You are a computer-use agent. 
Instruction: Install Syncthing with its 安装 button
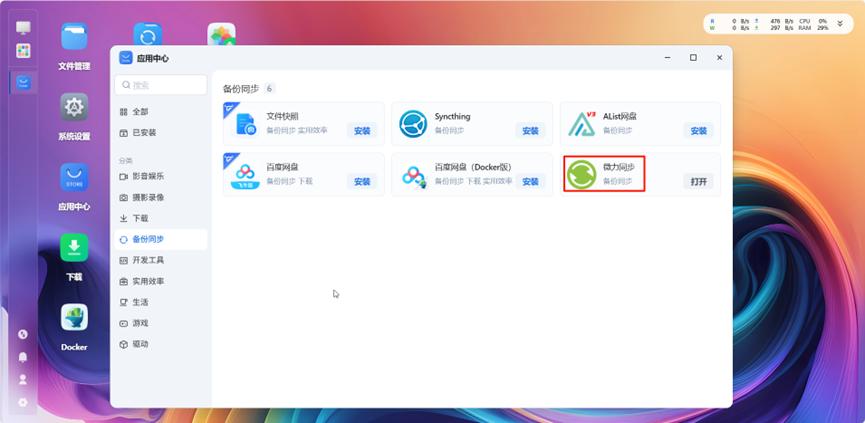[530, 131]
